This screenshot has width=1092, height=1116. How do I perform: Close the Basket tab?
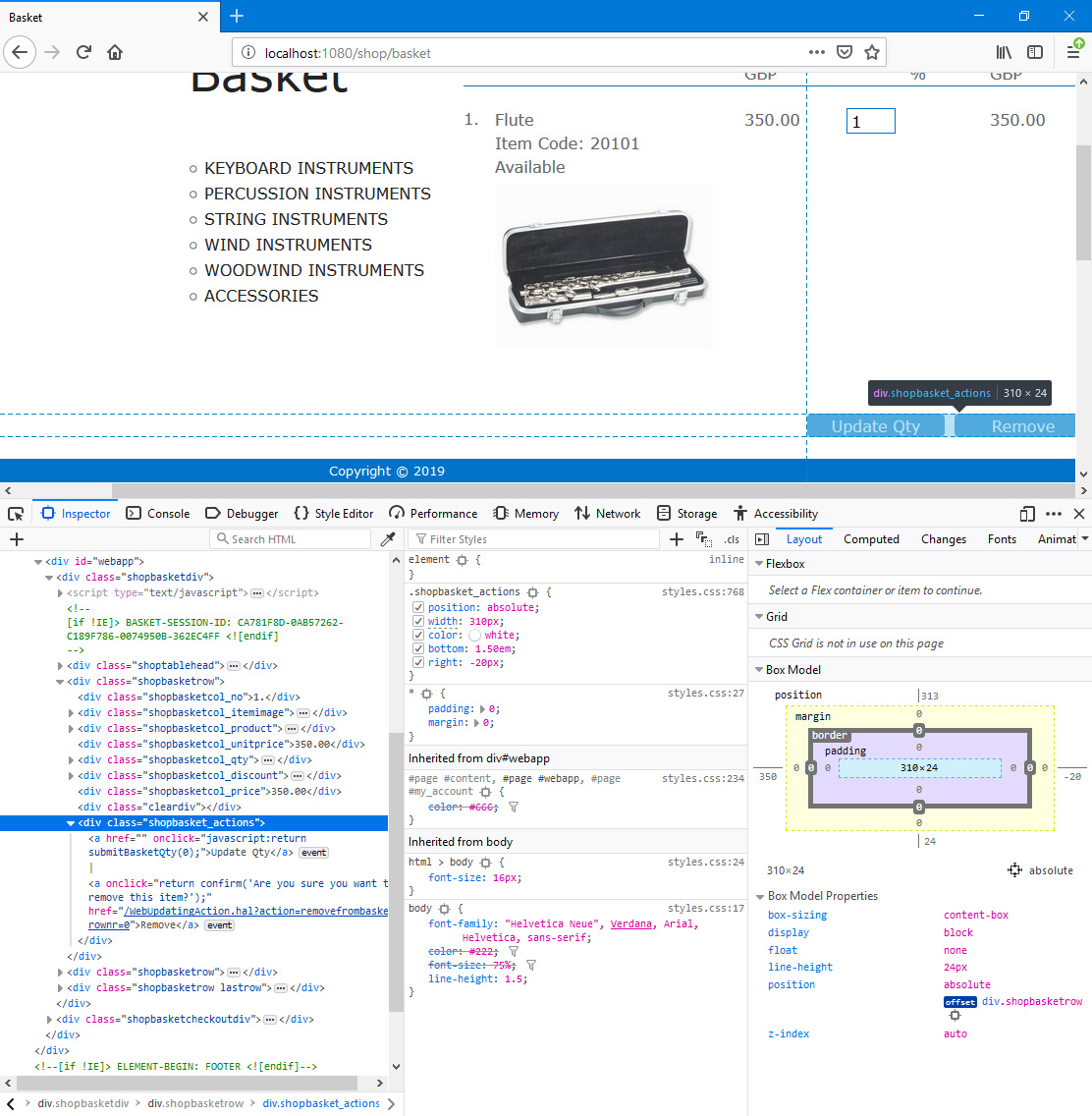(203, 17)
